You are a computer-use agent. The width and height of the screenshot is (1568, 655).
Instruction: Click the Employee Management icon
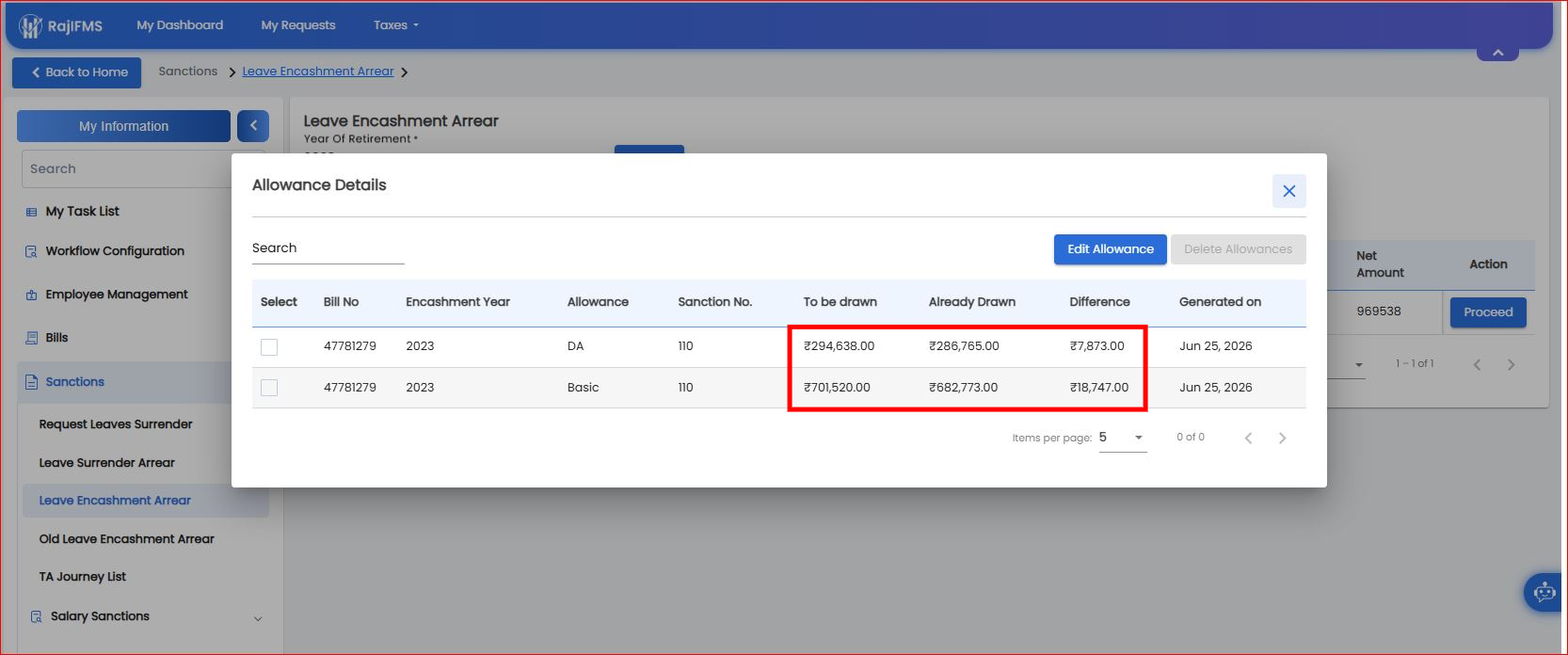click(x=32, y=295)
